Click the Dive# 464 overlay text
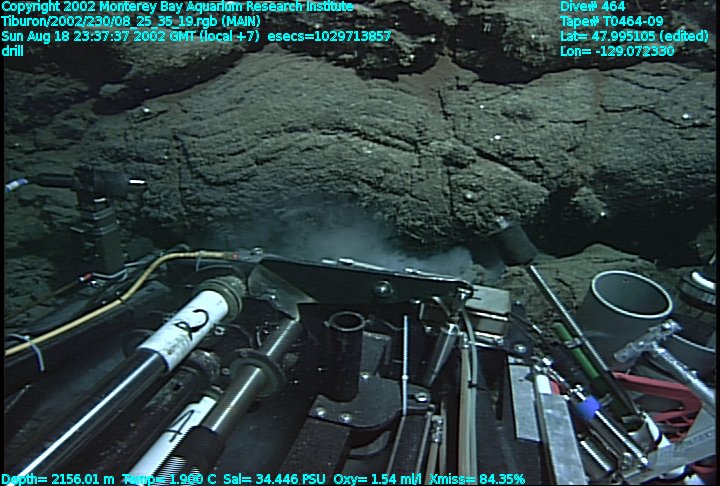The image size is (720, 486). click(592, 7)
